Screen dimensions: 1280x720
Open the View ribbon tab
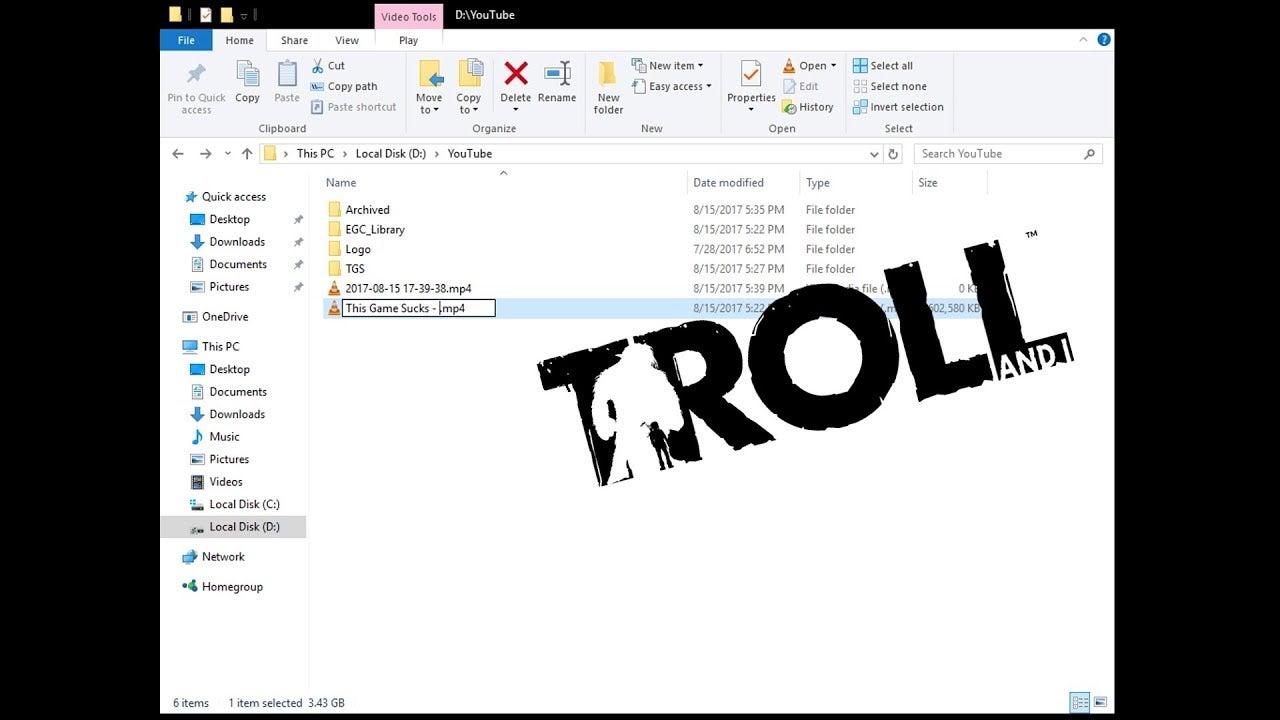[x=347, y=41]
